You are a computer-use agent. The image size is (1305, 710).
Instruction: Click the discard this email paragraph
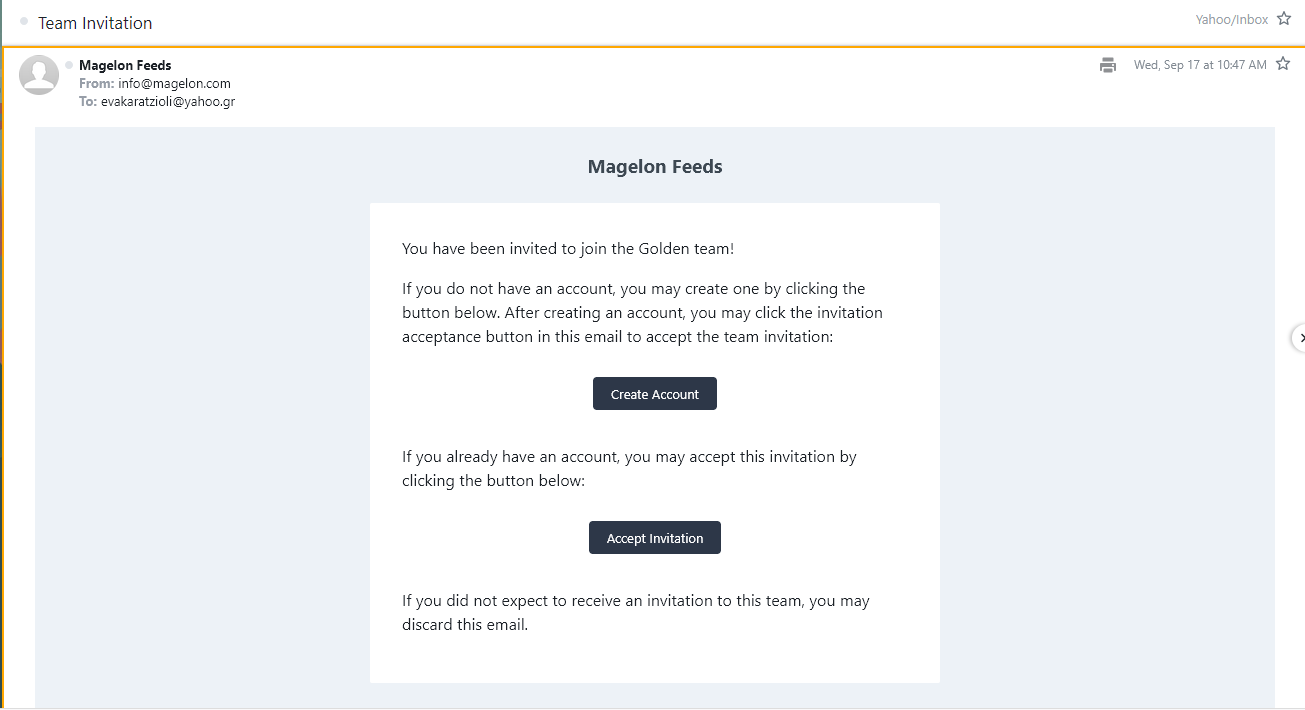coord(636,613)
